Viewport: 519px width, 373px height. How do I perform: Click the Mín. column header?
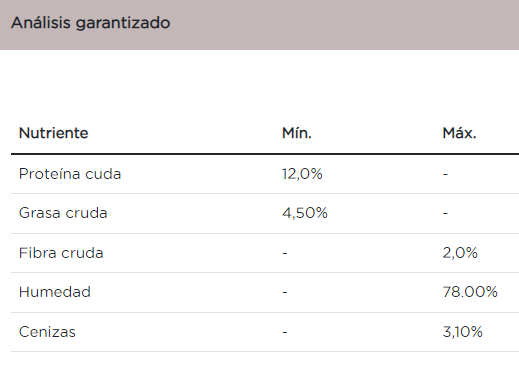[297, 133]
